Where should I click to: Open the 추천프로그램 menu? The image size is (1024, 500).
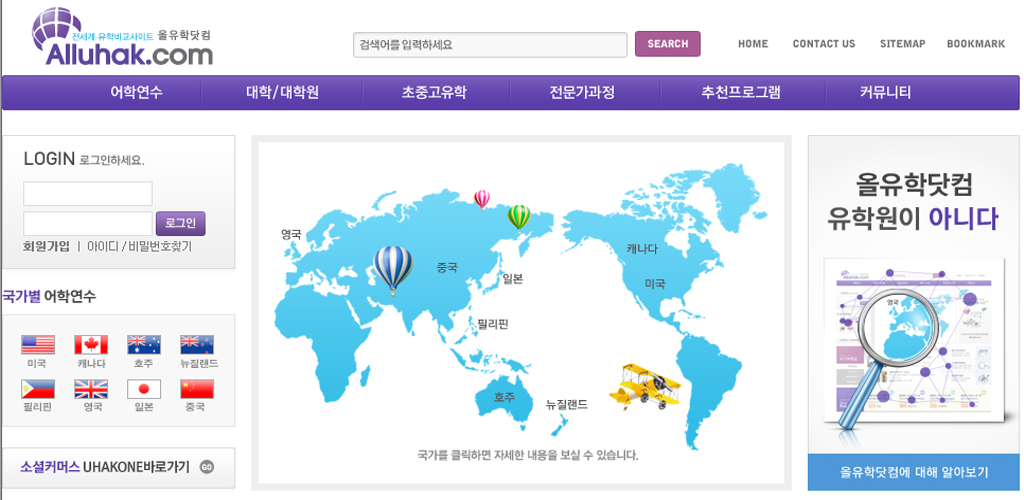(x=741, y=93)
